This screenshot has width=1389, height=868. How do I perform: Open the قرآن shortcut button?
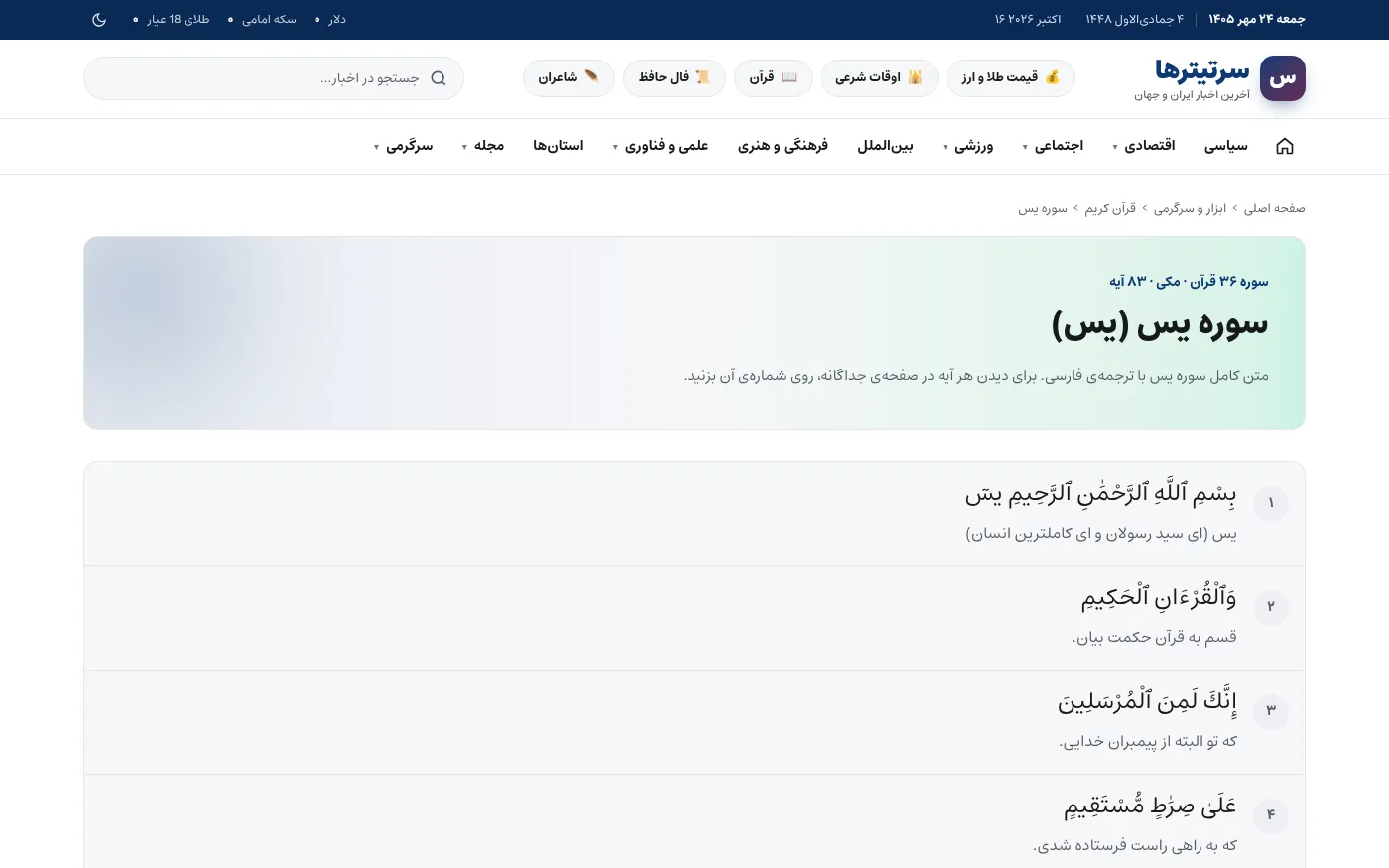pyautogui.click(x=774, y=78)
